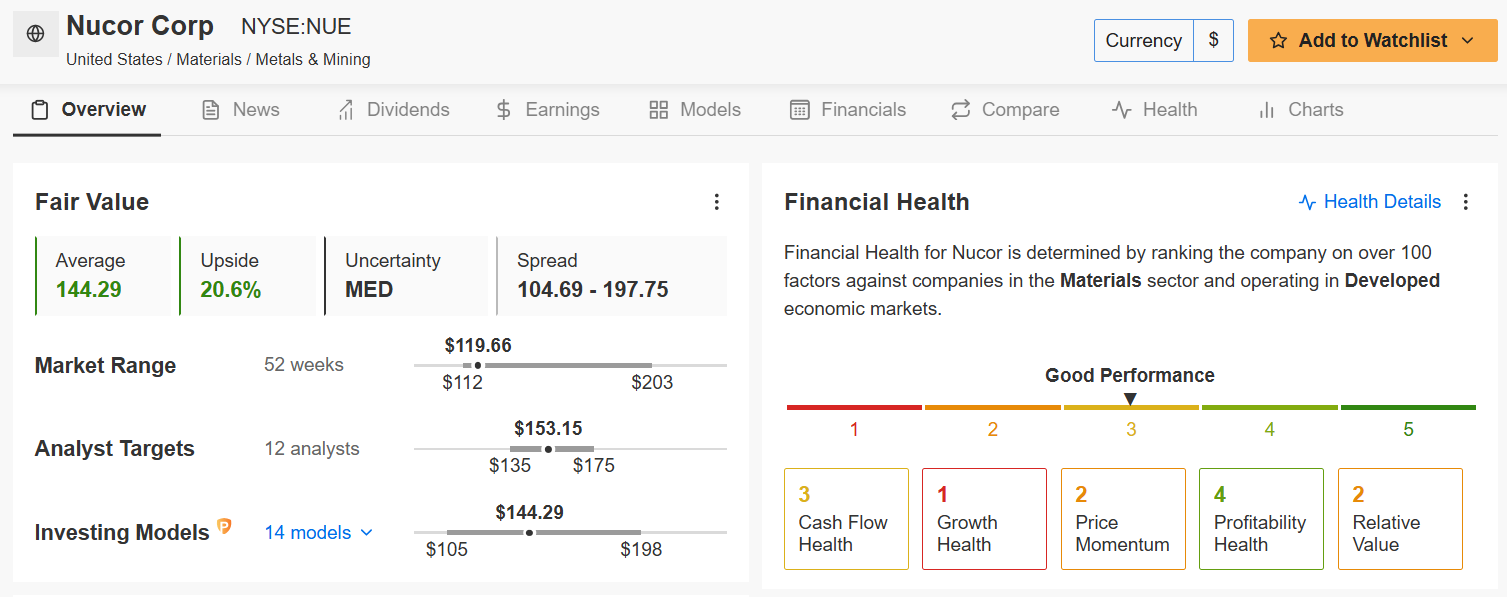Select the Profitability Health score card
This screenshot has width=1507, height=597.
point(1260,519)
